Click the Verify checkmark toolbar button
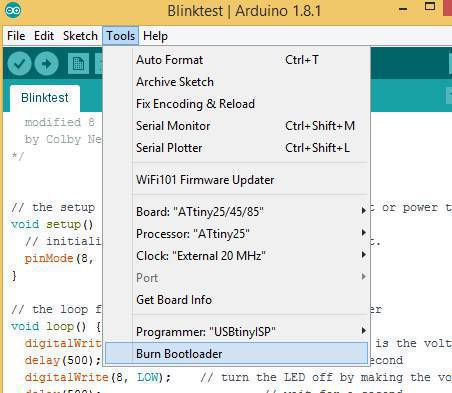 pos(20,63)
